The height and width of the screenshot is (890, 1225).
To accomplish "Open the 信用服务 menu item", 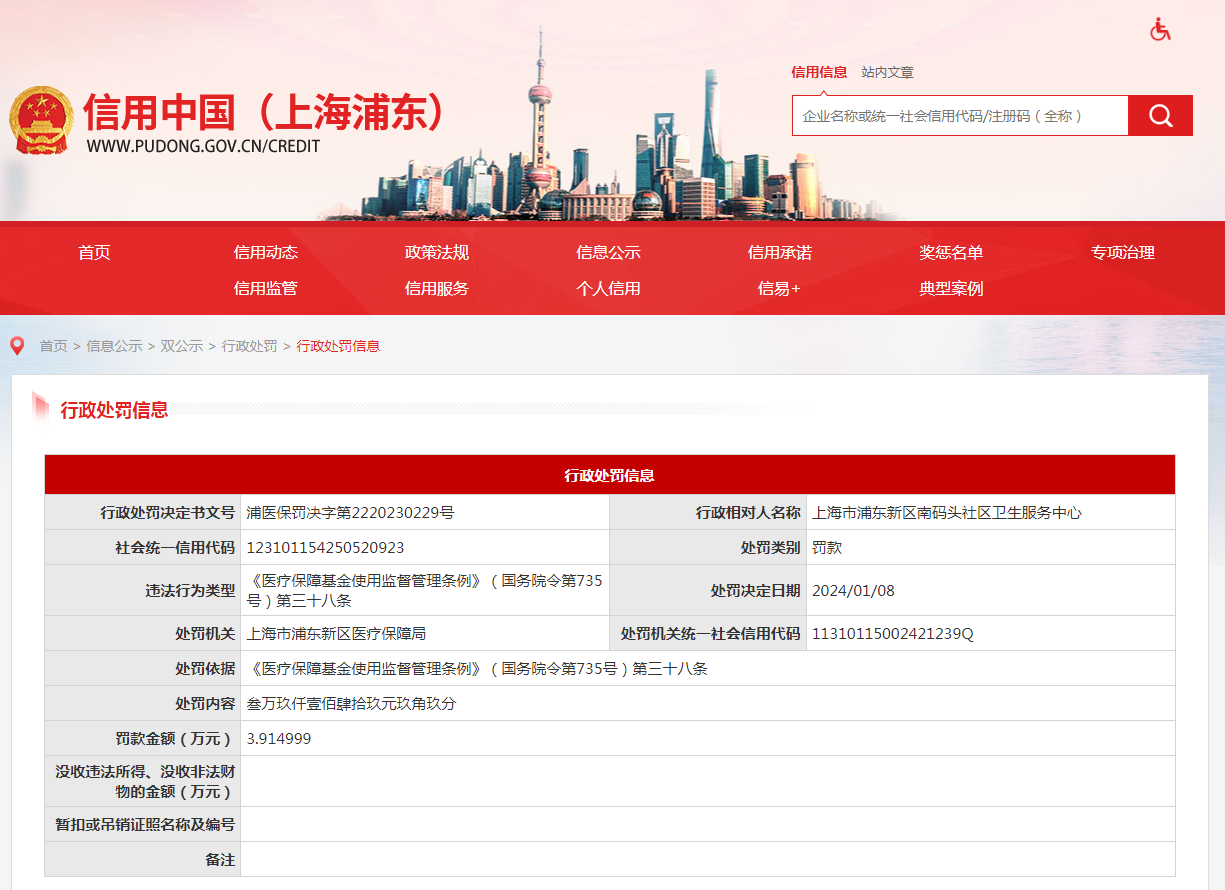I will point(437,289).
